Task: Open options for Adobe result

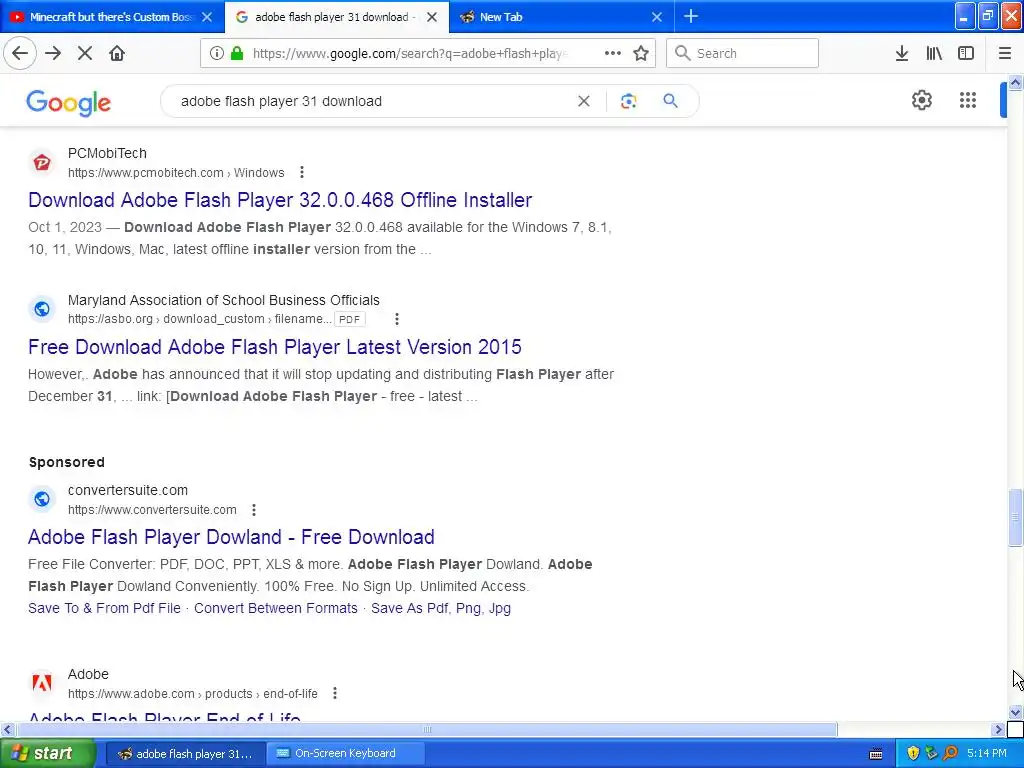Action: pos(335,694)
